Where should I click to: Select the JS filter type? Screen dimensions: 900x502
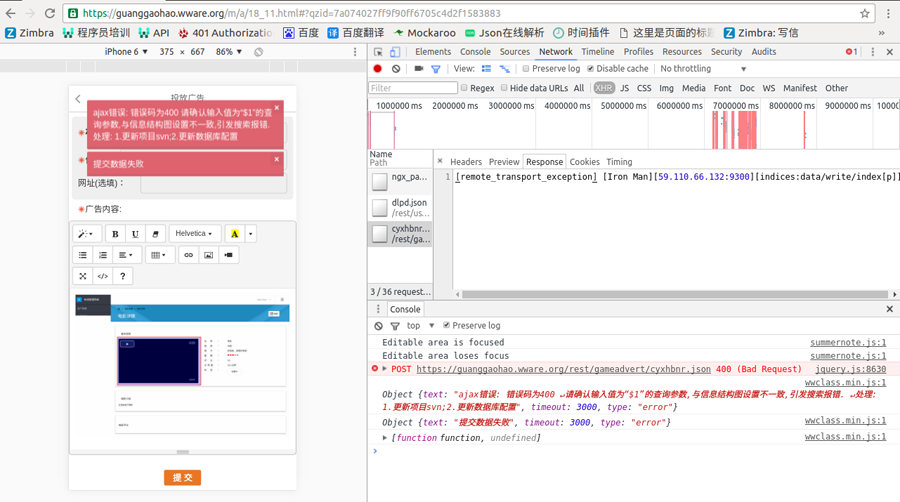[624, 88]
